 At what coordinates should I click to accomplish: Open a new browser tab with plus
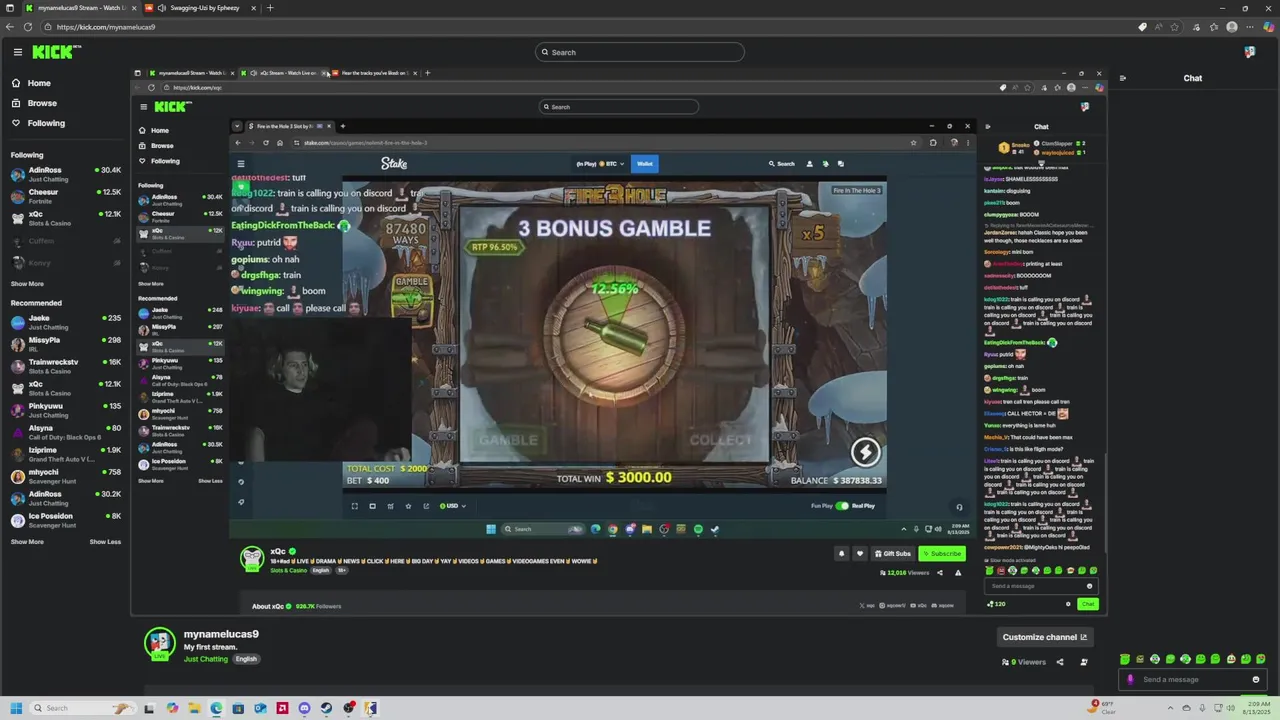click(269, 8)
